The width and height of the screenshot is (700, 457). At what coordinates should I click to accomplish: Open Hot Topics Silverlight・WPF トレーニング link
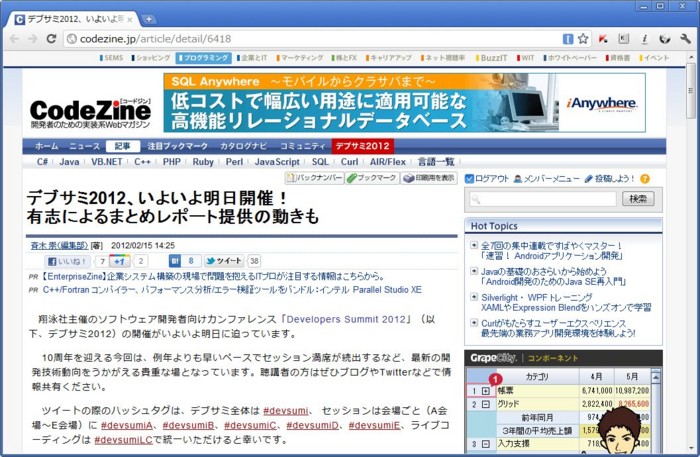tap(566, 303)
